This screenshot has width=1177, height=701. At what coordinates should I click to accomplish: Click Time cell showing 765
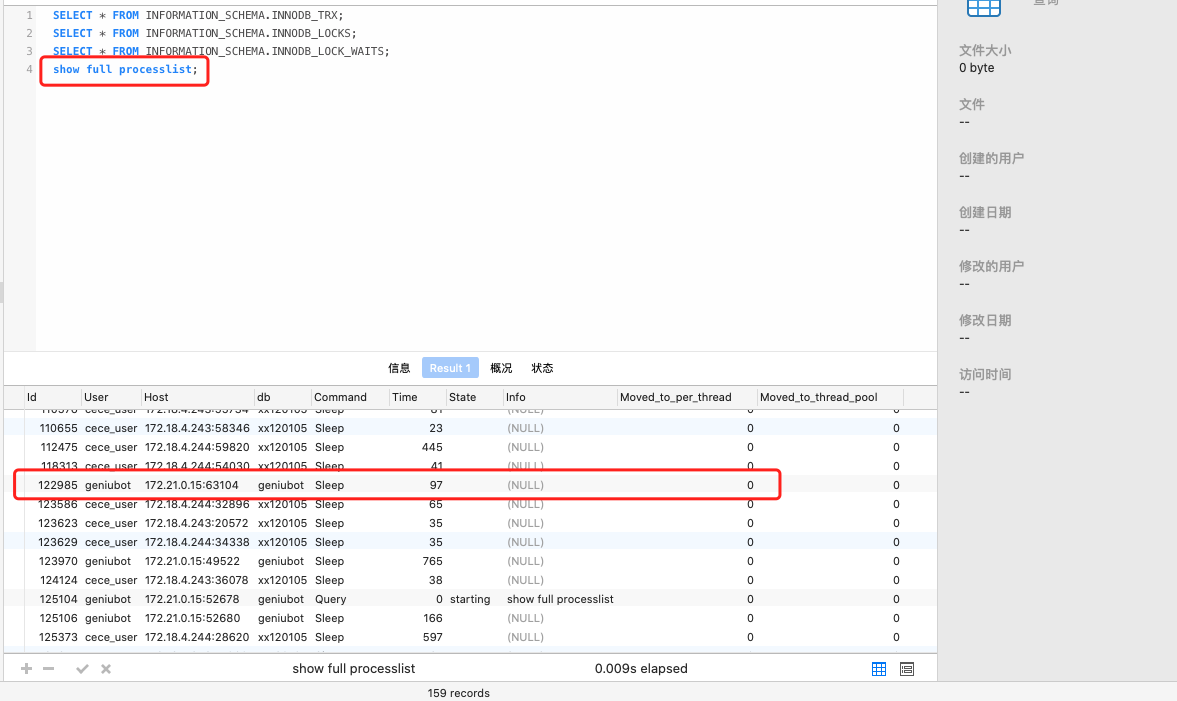point(432,561)
